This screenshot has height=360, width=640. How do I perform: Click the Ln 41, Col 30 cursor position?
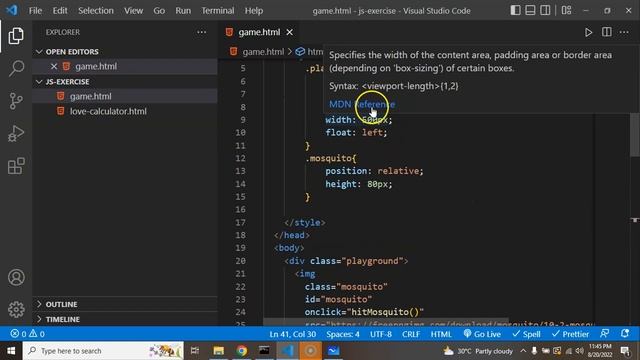coord(292,334)
